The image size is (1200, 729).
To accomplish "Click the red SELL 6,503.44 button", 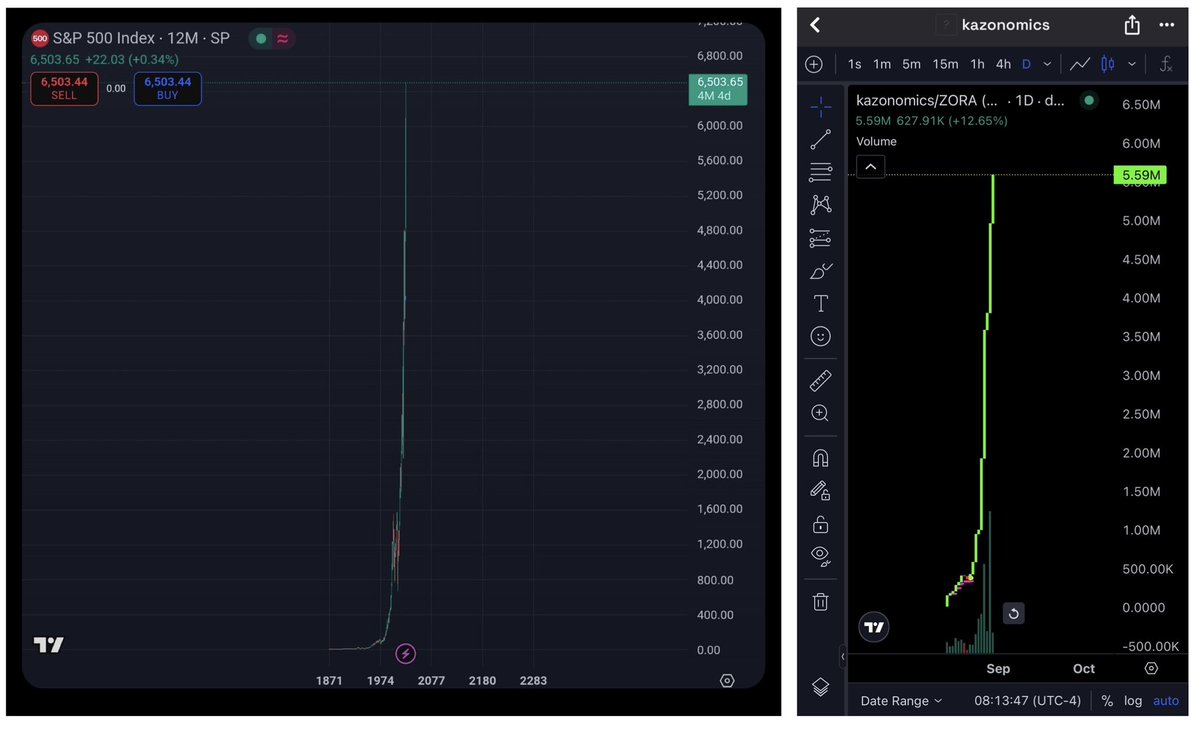I will (x=64, y=88).
